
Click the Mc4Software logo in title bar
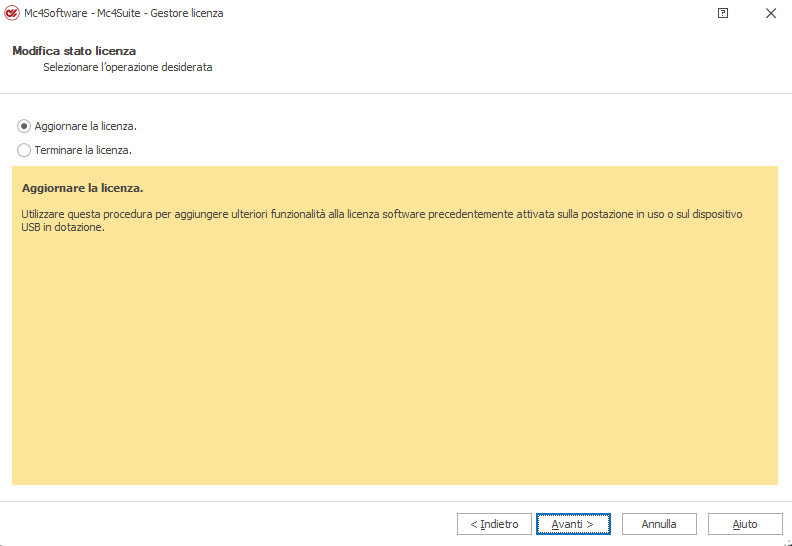pos(13,13)
